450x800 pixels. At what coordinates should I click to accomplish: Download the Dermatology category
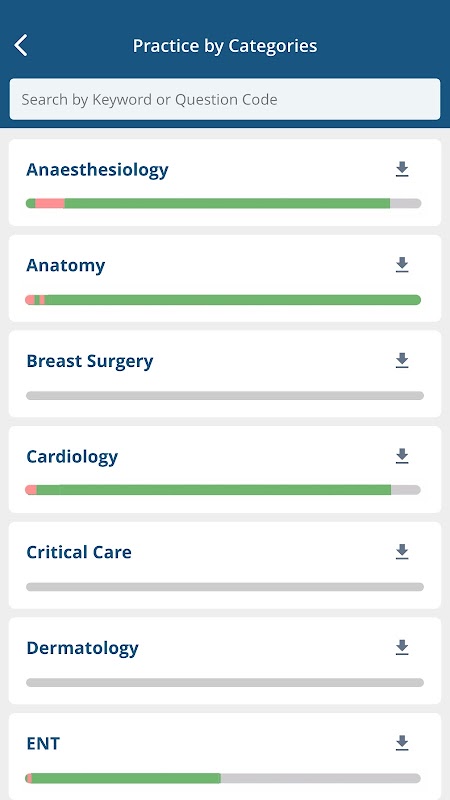click(402, 647)
